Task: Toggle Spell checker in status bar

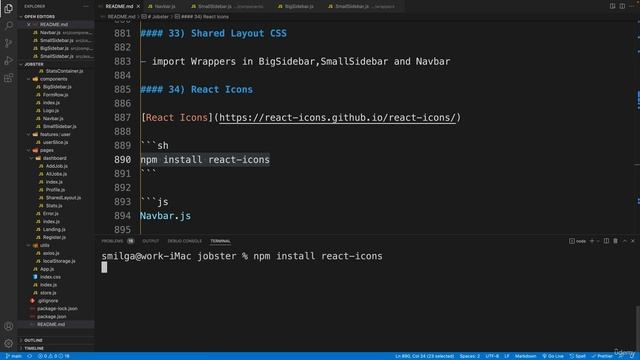Action: (578, 356)
